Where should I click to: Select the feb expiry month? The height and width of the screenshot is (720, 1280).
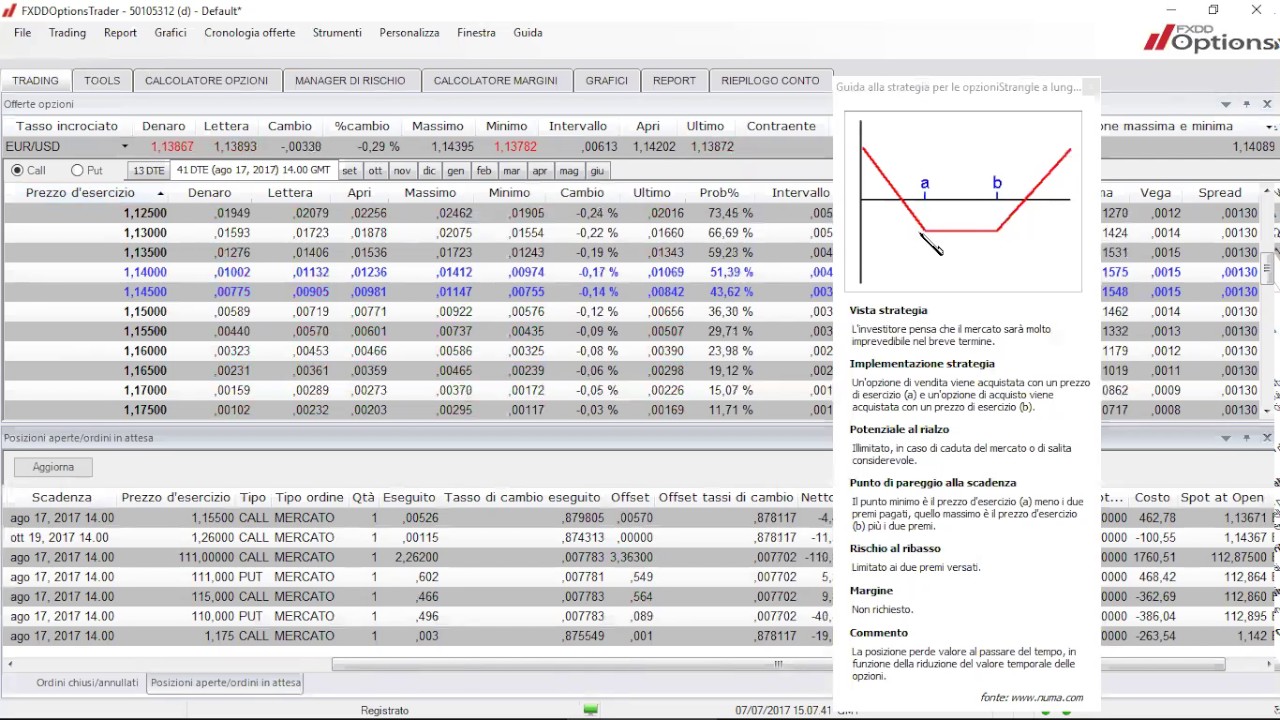click(x=484, y=171)
